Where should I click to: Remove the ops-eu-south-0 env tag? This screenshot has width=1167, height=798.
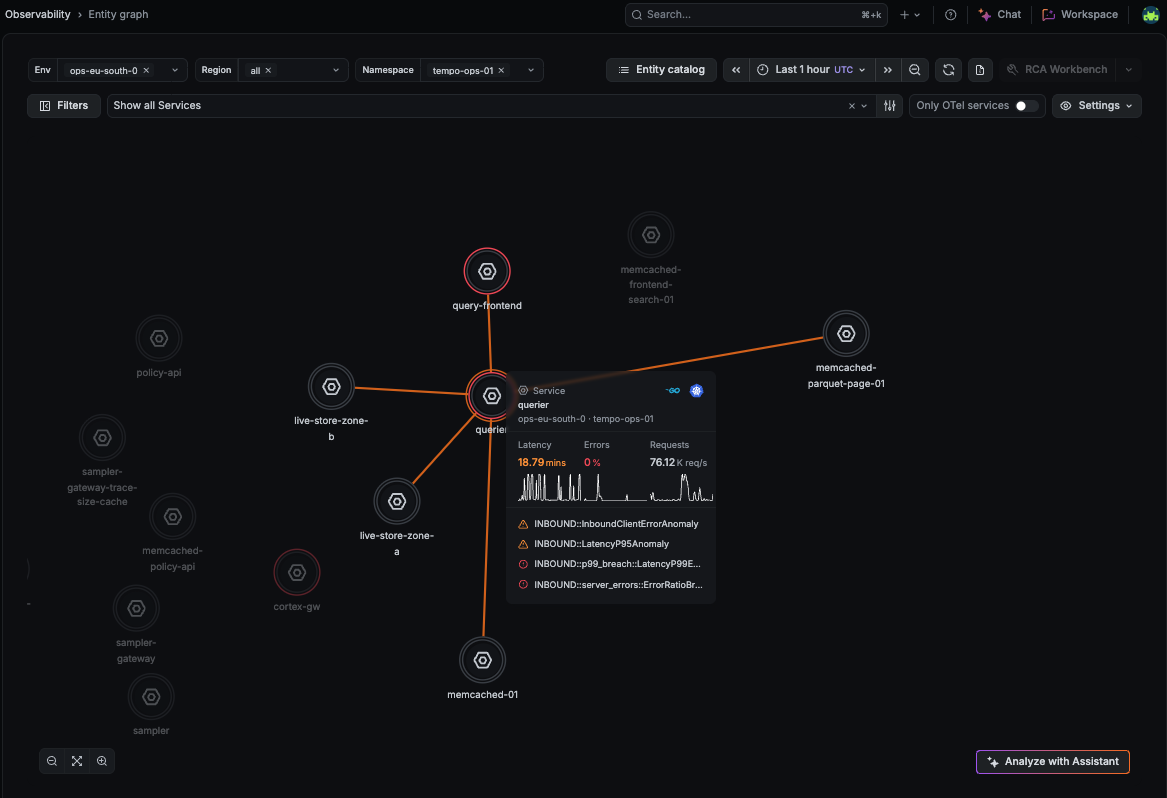146,71
